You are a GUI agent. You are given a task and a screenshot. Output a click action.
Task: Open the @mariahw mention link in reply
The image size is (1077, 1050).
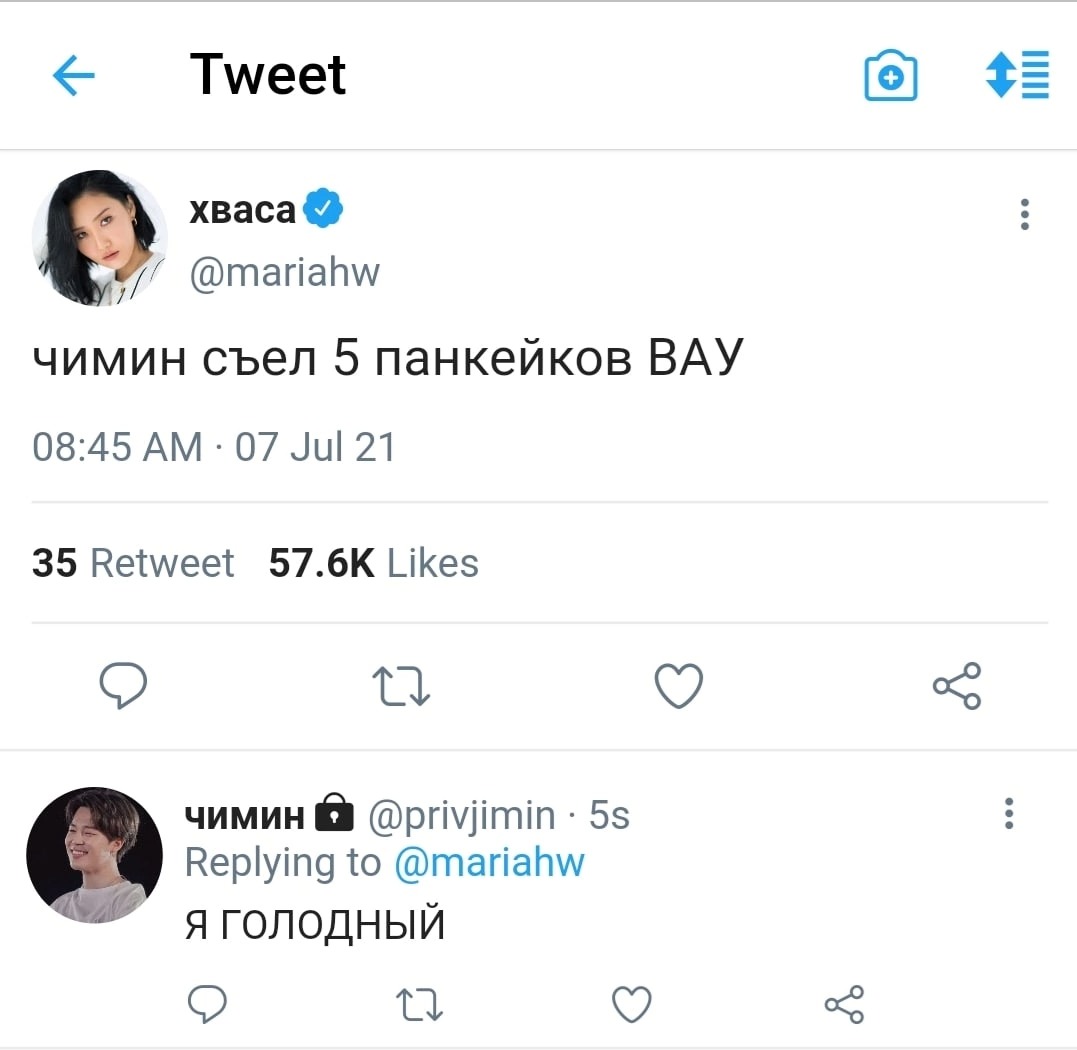pos(490,862)
